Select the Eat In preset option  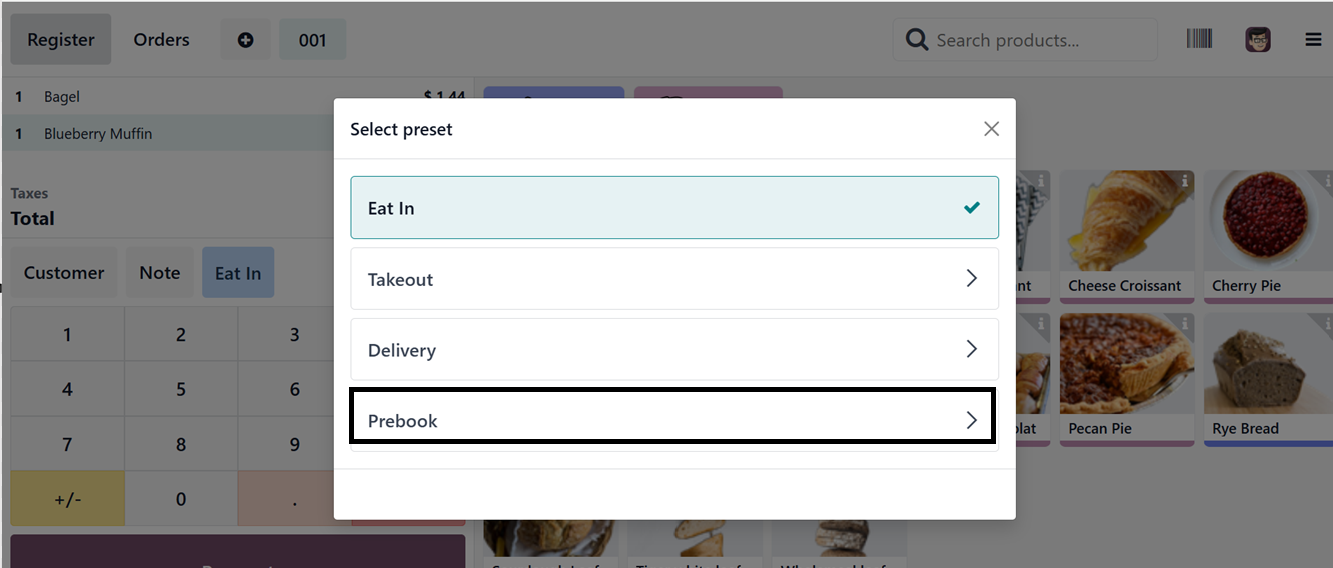[x=674, y=208]
